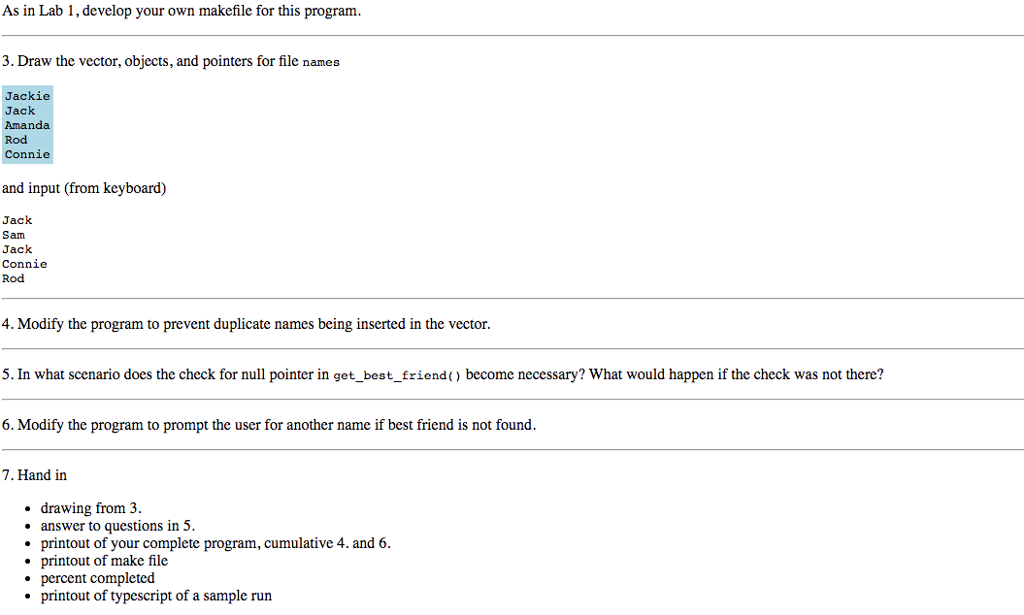Viewport: 1024px width, 615px height.
Task: Click last Rod in keyboard input list
Action: tap(13, 279)
